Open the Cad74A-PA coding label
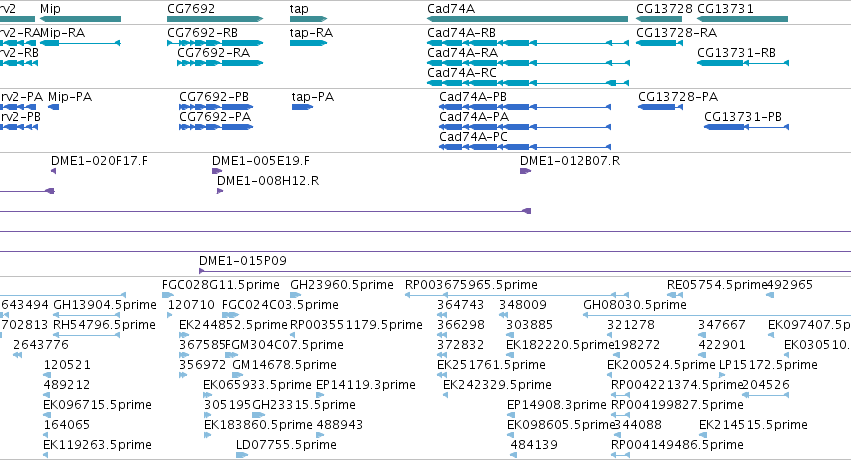 point(474,117)
